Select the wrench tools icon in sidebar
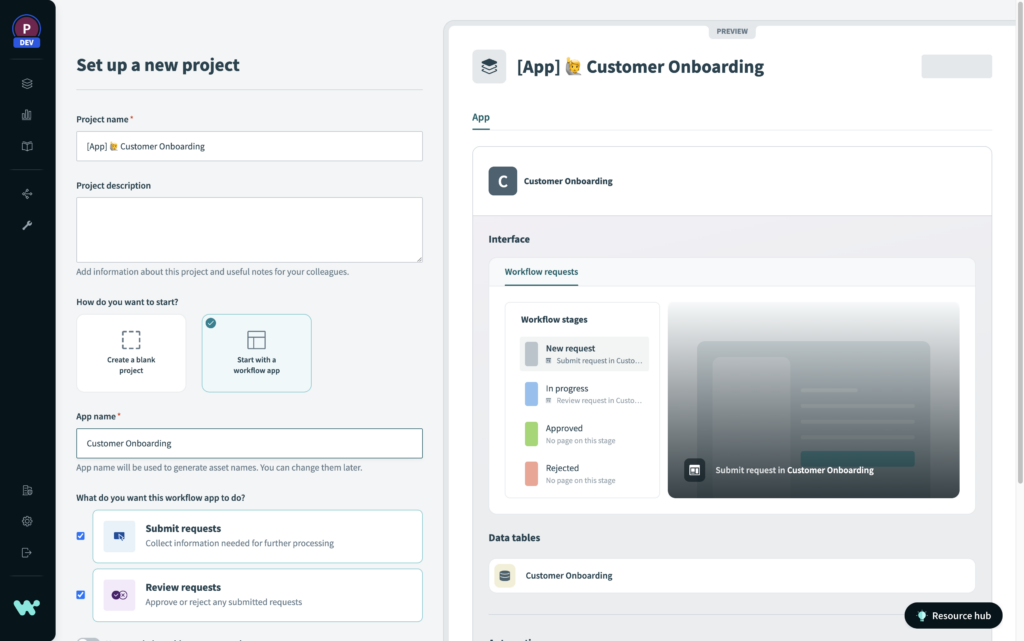 (x=26, y=225)
